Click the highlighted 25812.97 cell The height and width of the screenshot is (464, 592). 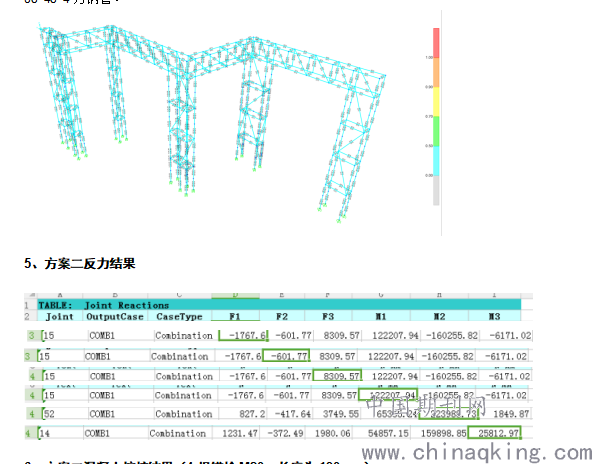point(494,433)
